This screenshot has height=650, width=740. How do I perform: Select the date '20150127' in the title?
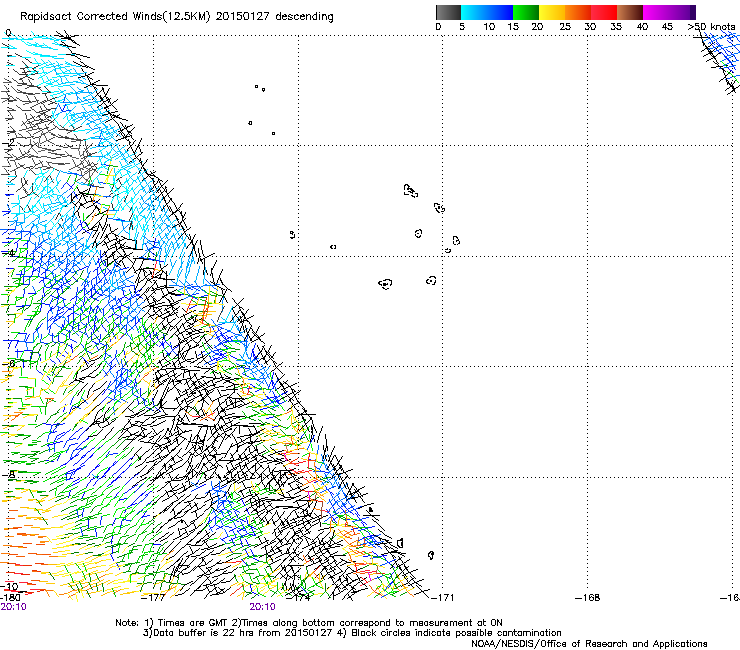[243, 17]
